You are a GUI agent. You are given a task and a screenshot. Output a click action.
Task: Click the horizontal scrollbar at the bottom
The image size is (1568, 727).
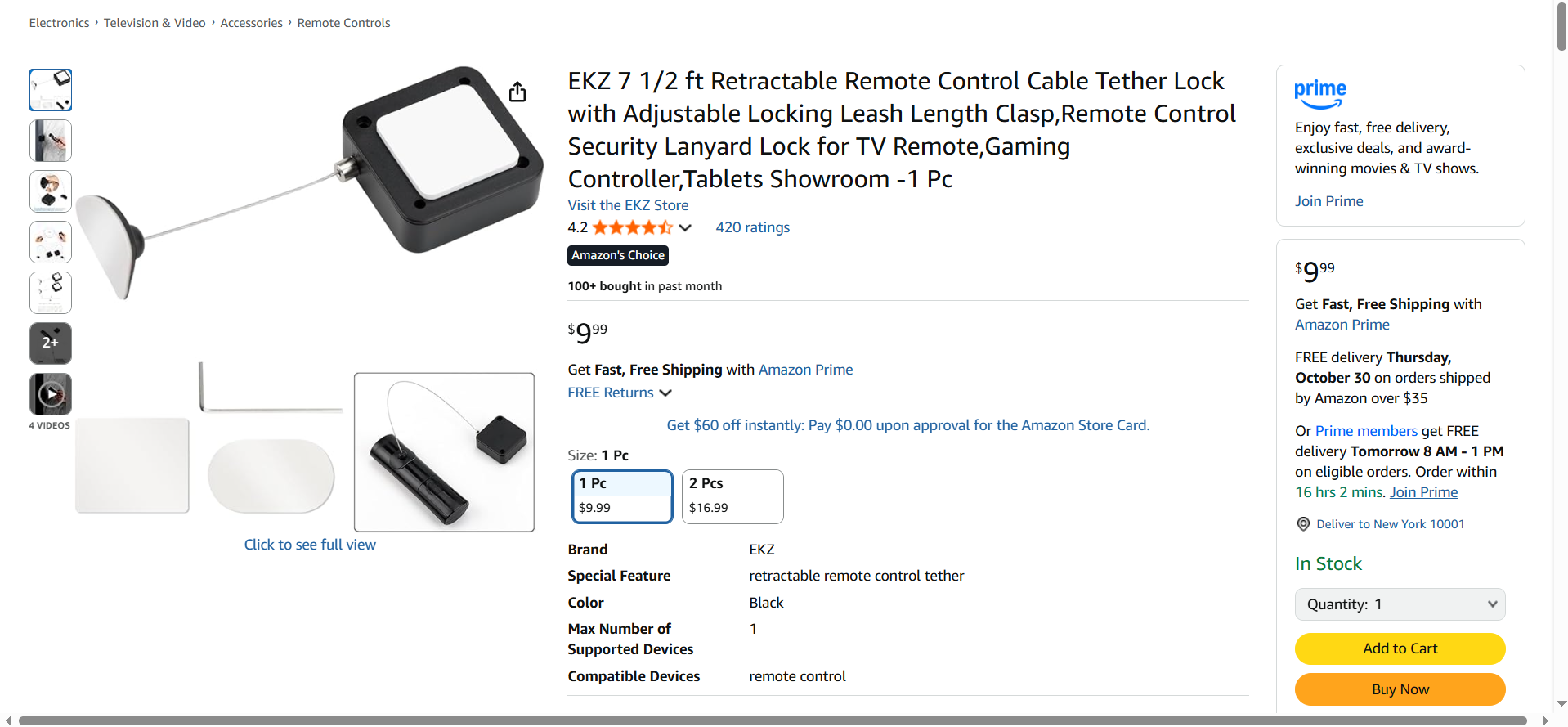tap(772, 720)
